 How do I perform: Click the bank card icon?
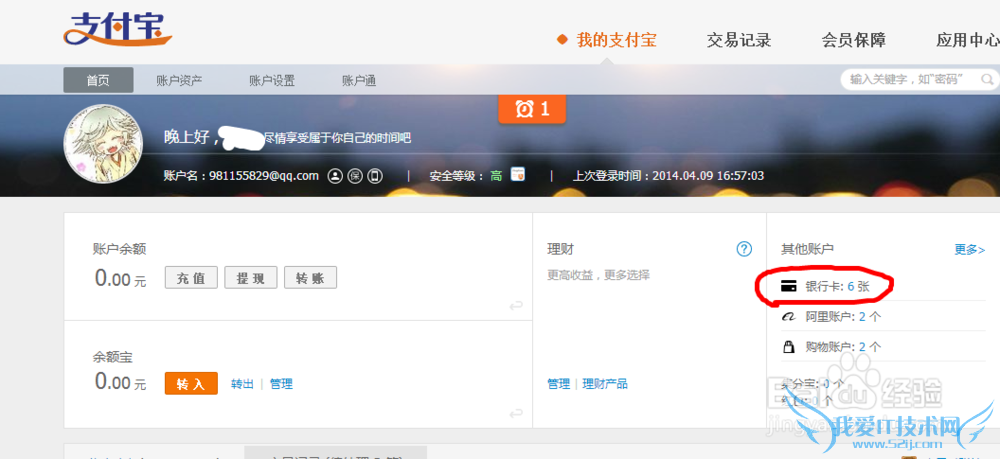(789, 286)
